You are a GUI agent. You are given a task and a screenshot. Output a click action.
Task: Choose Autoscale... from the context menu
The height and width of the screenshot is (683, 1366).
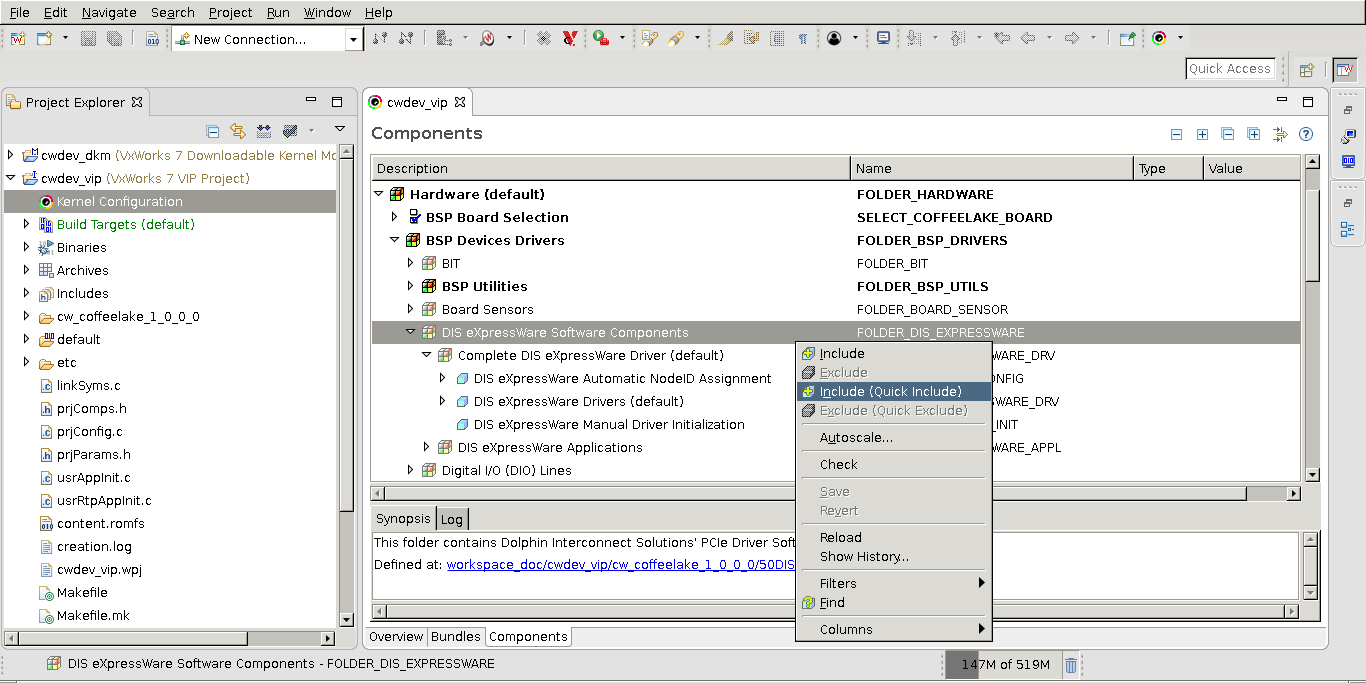click(893, 437)
